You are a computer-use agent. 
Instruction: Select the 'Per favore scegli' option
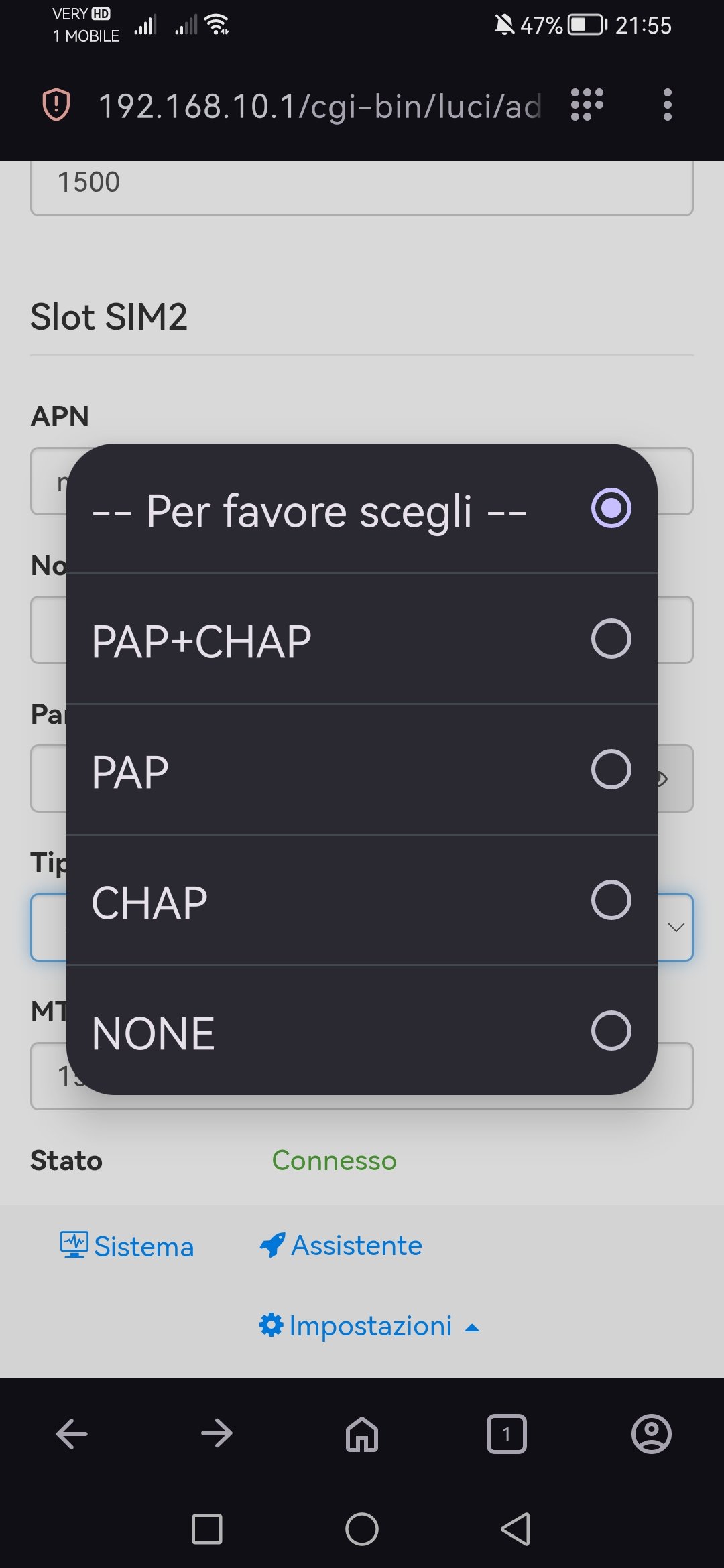pyautogui.click(x=611, y=508)
